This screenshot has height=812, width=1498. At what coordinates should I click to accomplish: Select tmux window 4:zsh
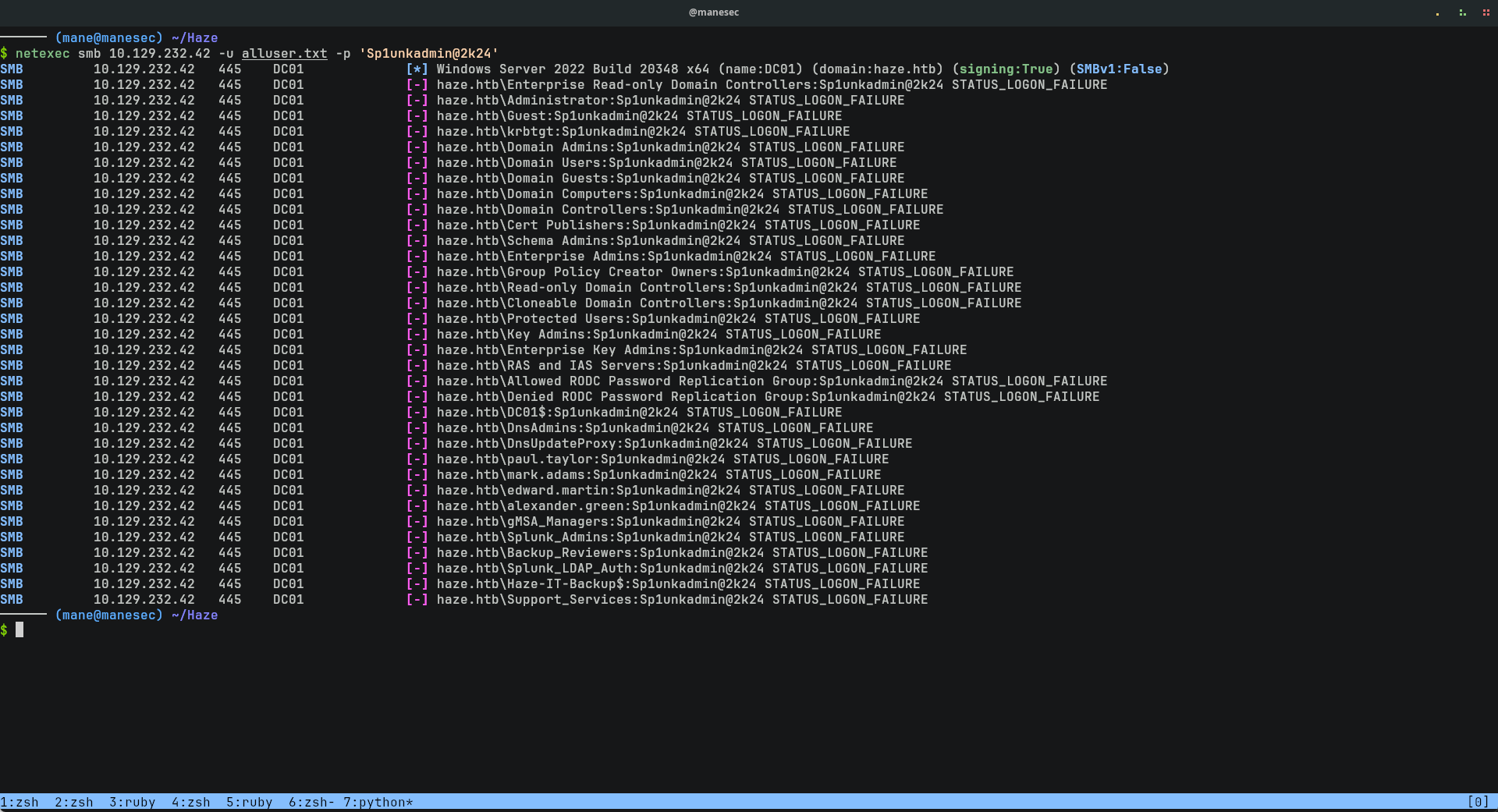191,802
